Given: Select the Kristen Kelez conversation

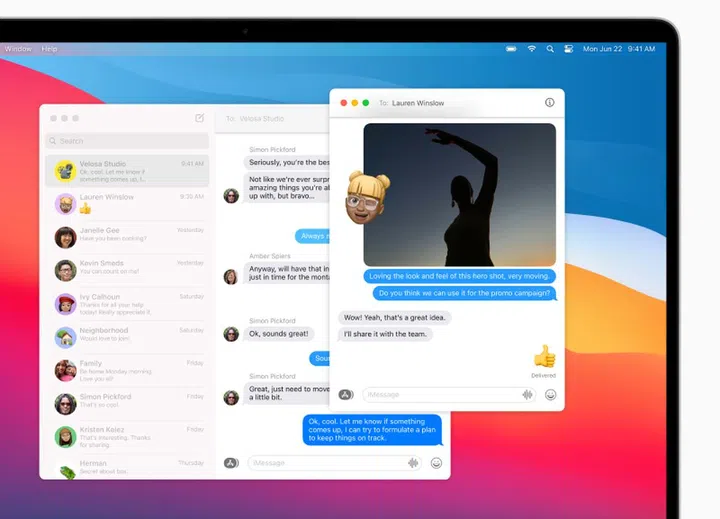Looking at the screenshot, I should coord(127,437).
